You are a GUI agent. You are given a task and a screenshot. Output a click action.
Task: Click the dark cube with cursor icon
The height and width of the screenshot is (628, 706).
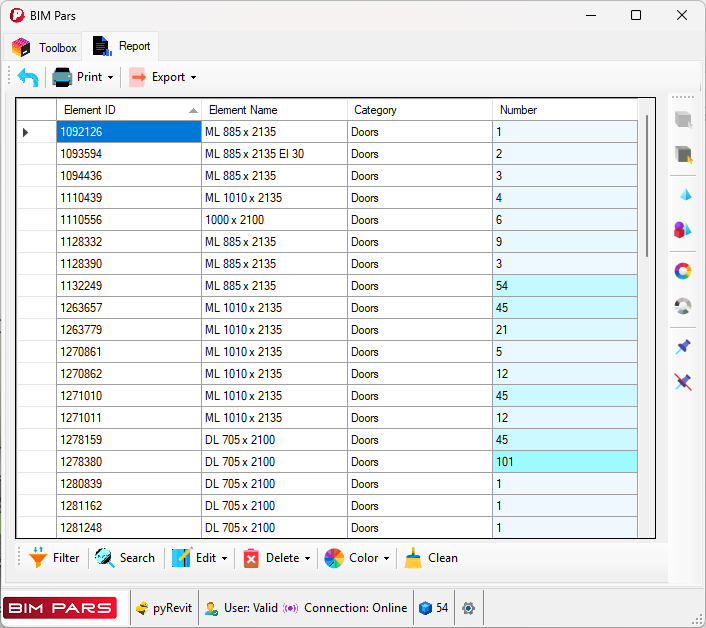pyautogui.click(x=683, y=154)
